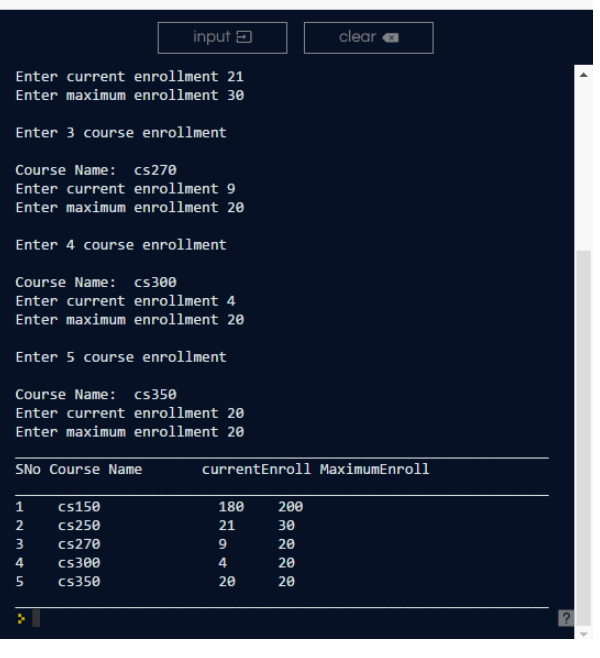Click the SNo Course Name header text
Screen dimensions: 600x658
coord(79,469)
